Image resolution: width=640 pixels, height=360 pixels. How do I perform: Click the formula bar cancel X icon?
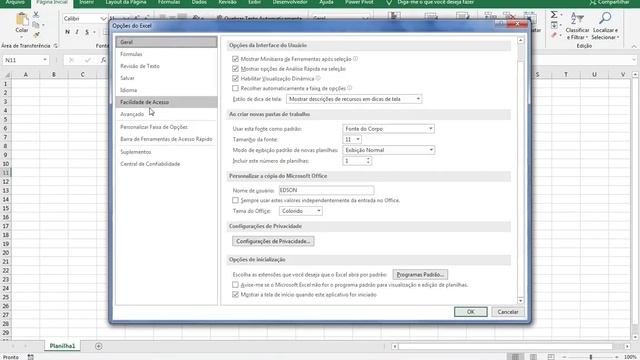71,60
